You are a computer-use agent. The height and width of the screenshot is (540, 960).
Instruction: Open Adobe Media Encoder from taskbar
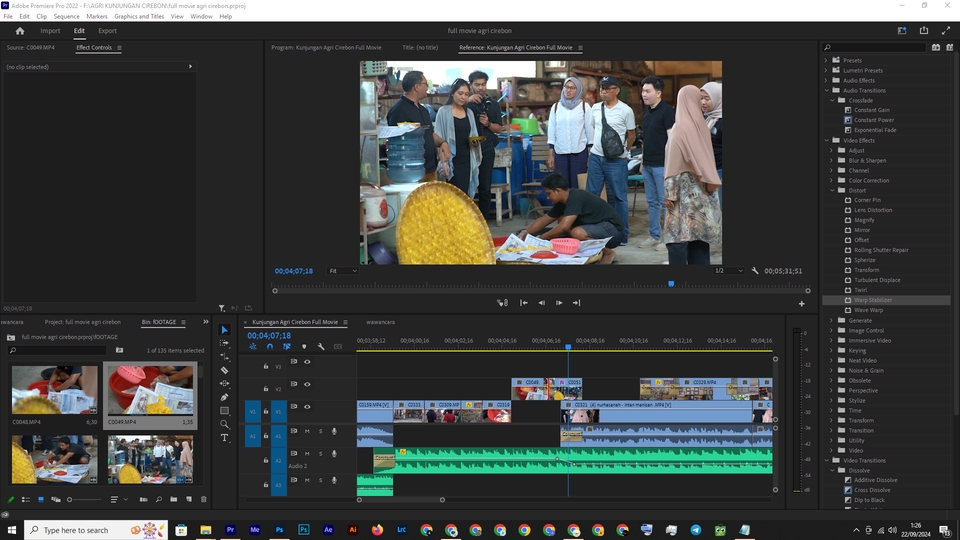[255, 530]
